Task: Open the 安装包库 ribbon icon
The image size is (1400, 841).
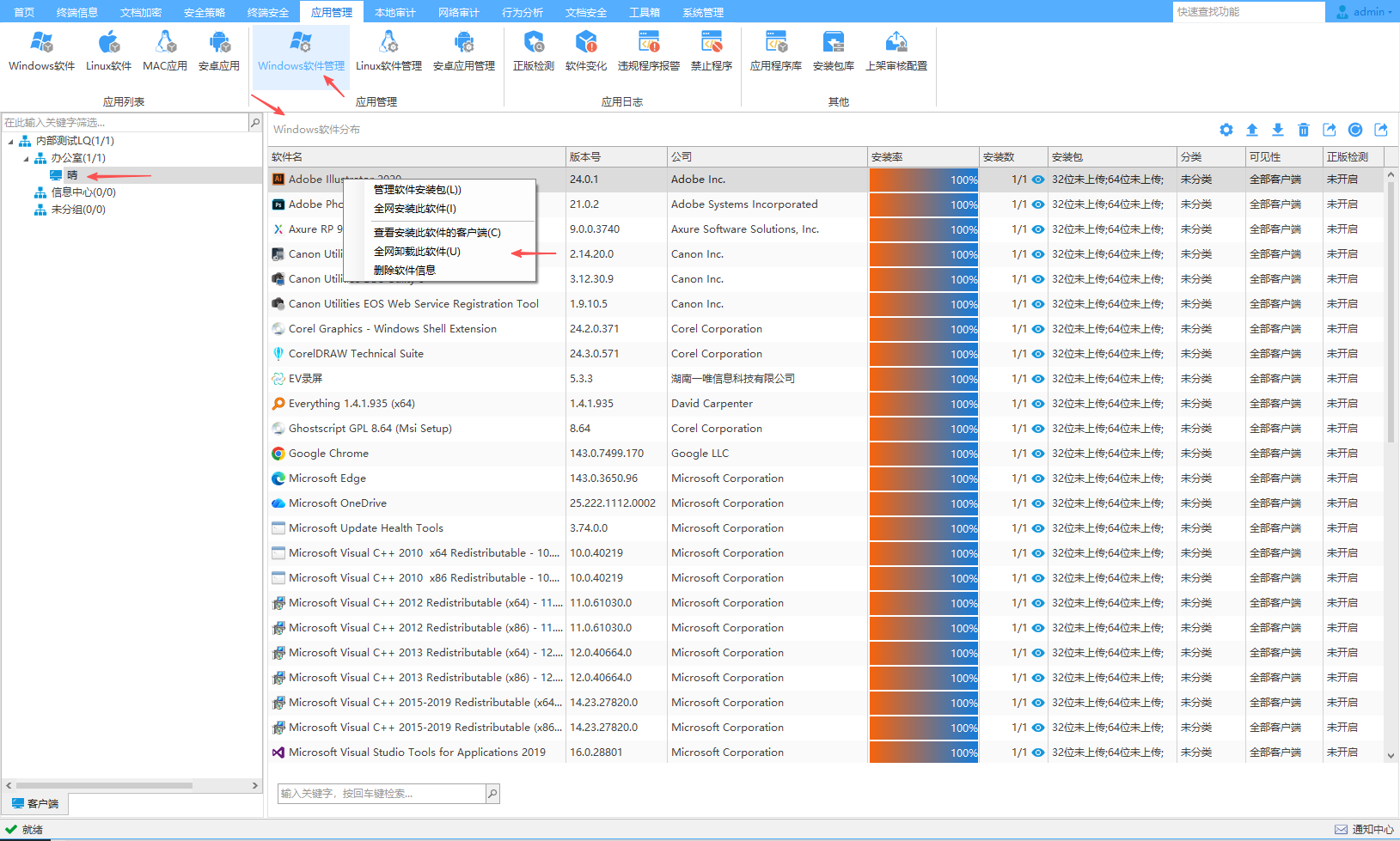Action: coord(833,51)
